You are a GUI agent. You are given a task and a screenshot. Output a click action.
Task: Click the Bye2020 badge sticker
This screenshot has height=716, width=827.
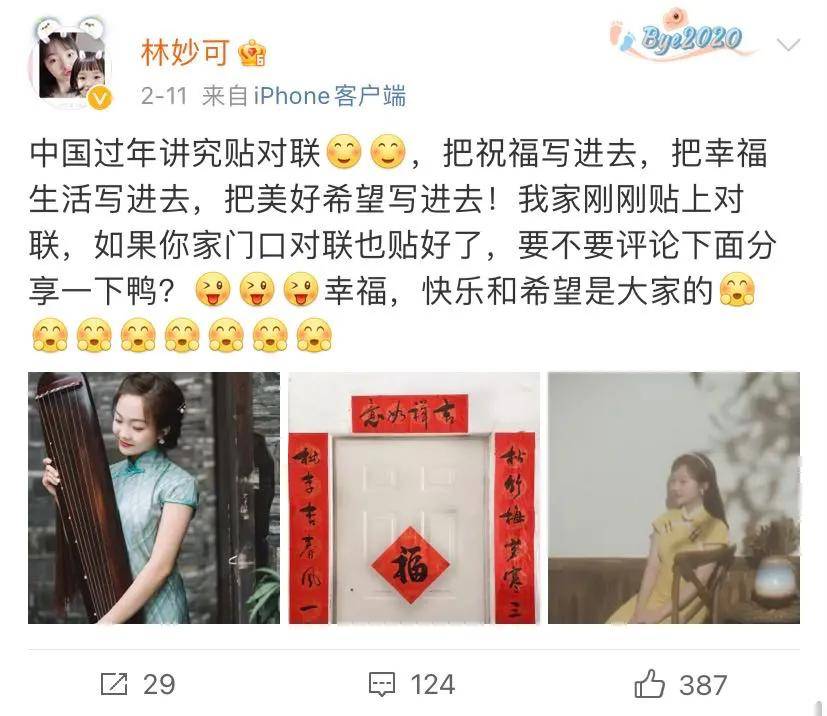686,37
